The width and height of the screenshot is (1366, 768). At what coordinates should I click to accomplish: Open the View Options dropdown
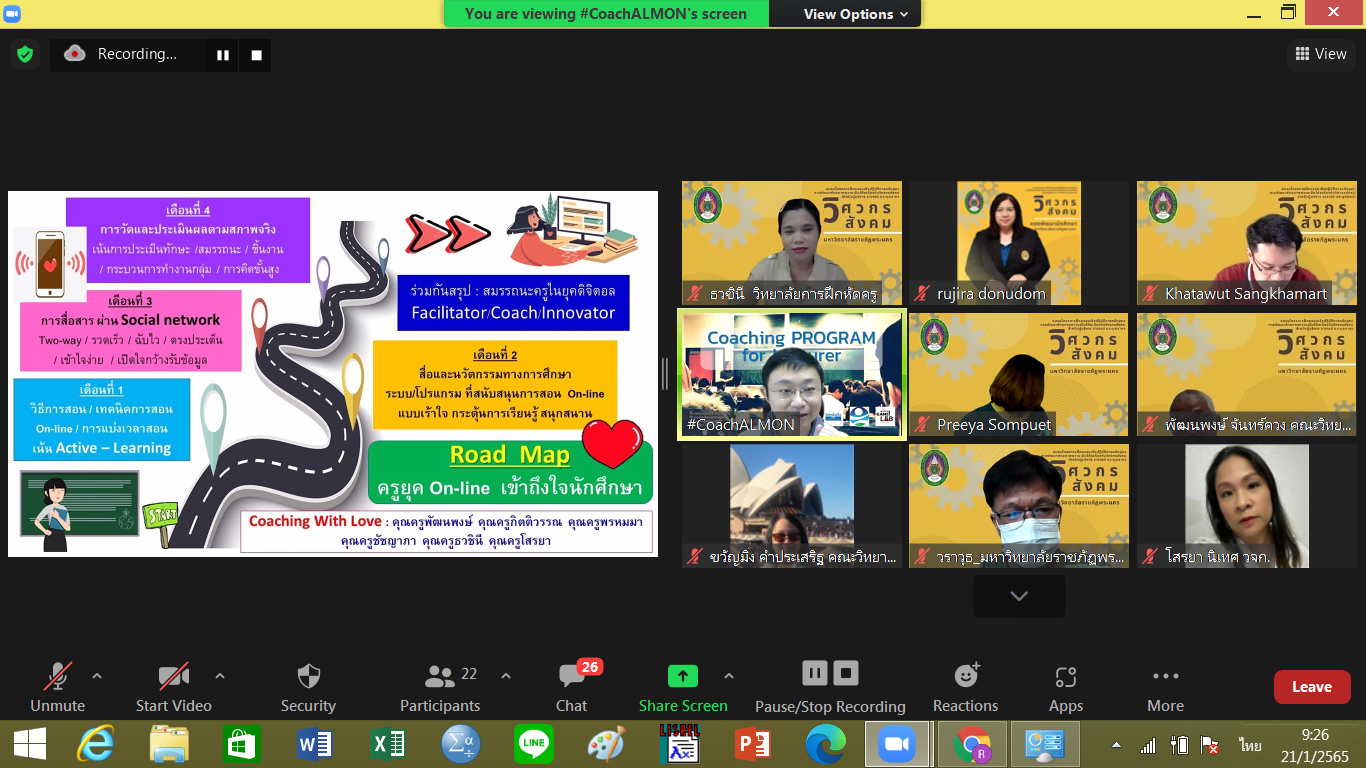[x=855, y=14]
